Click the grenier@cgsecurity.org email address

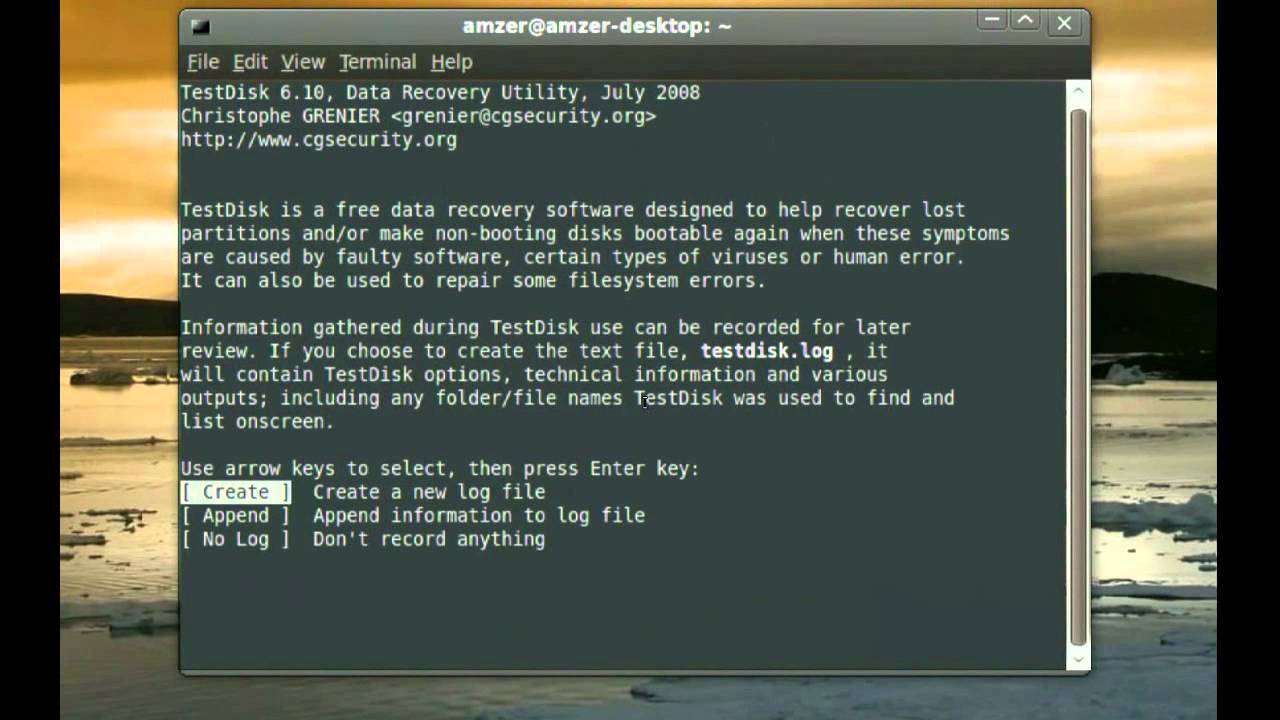pyautogui.click(x=523, y=116)
